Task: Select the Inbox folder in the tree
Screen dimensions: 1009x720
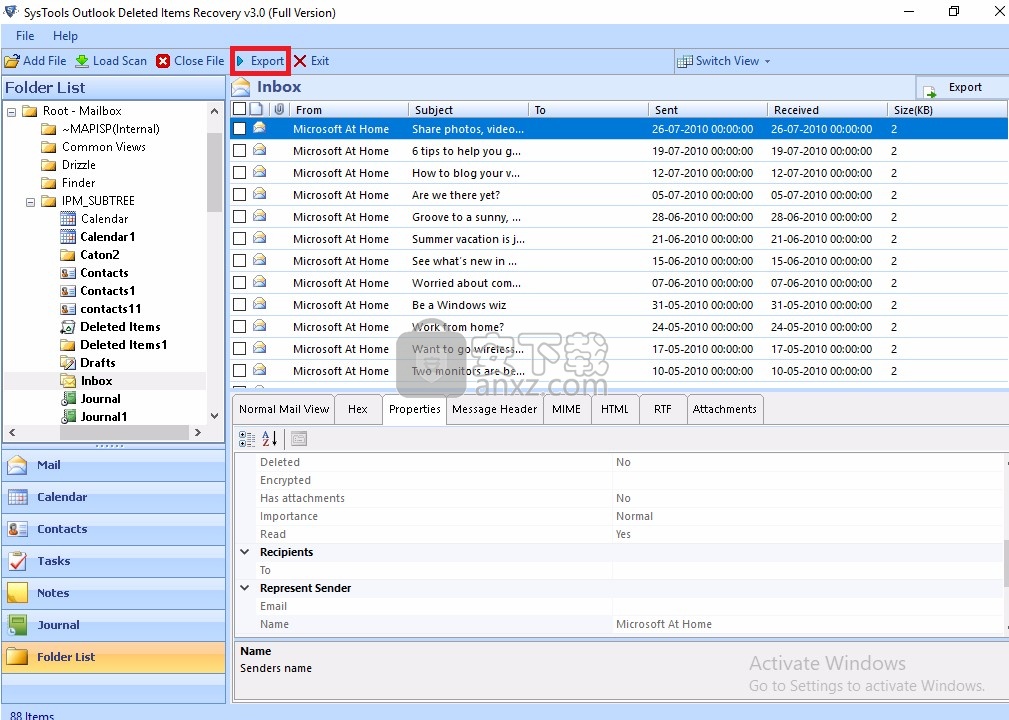Action: 96,381
